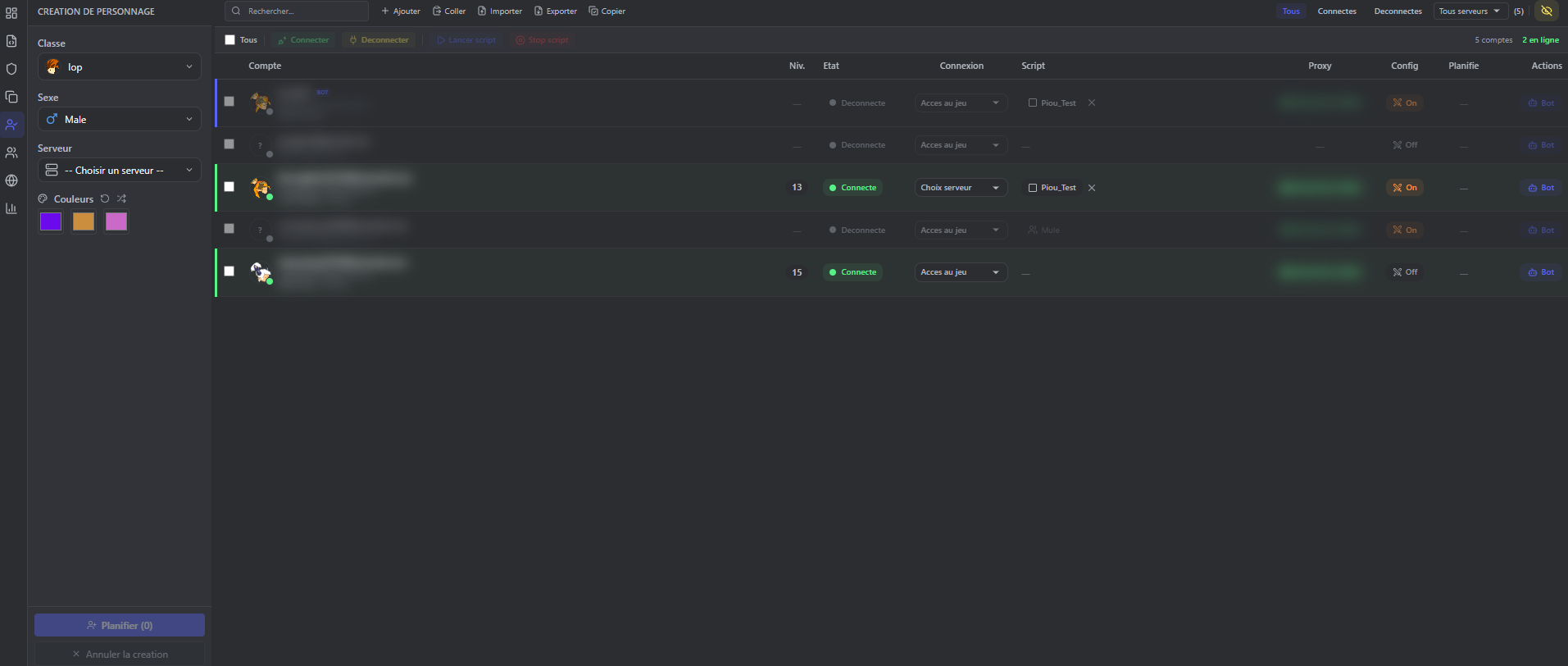
Task: Open the Choisir un serveur dropdown
Action: tap(120, 171)
